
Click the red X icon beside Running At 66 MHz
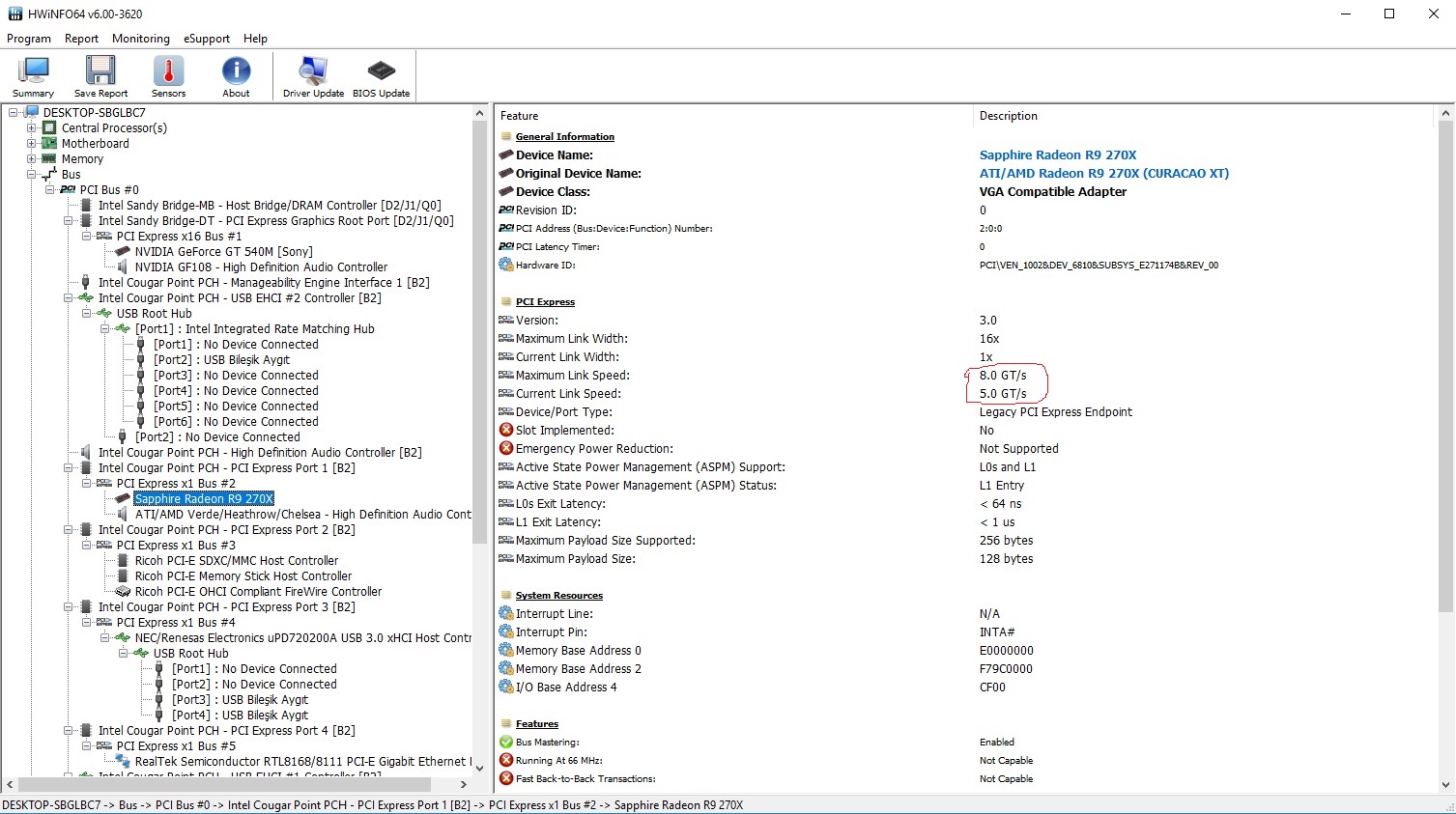(506, 760)
